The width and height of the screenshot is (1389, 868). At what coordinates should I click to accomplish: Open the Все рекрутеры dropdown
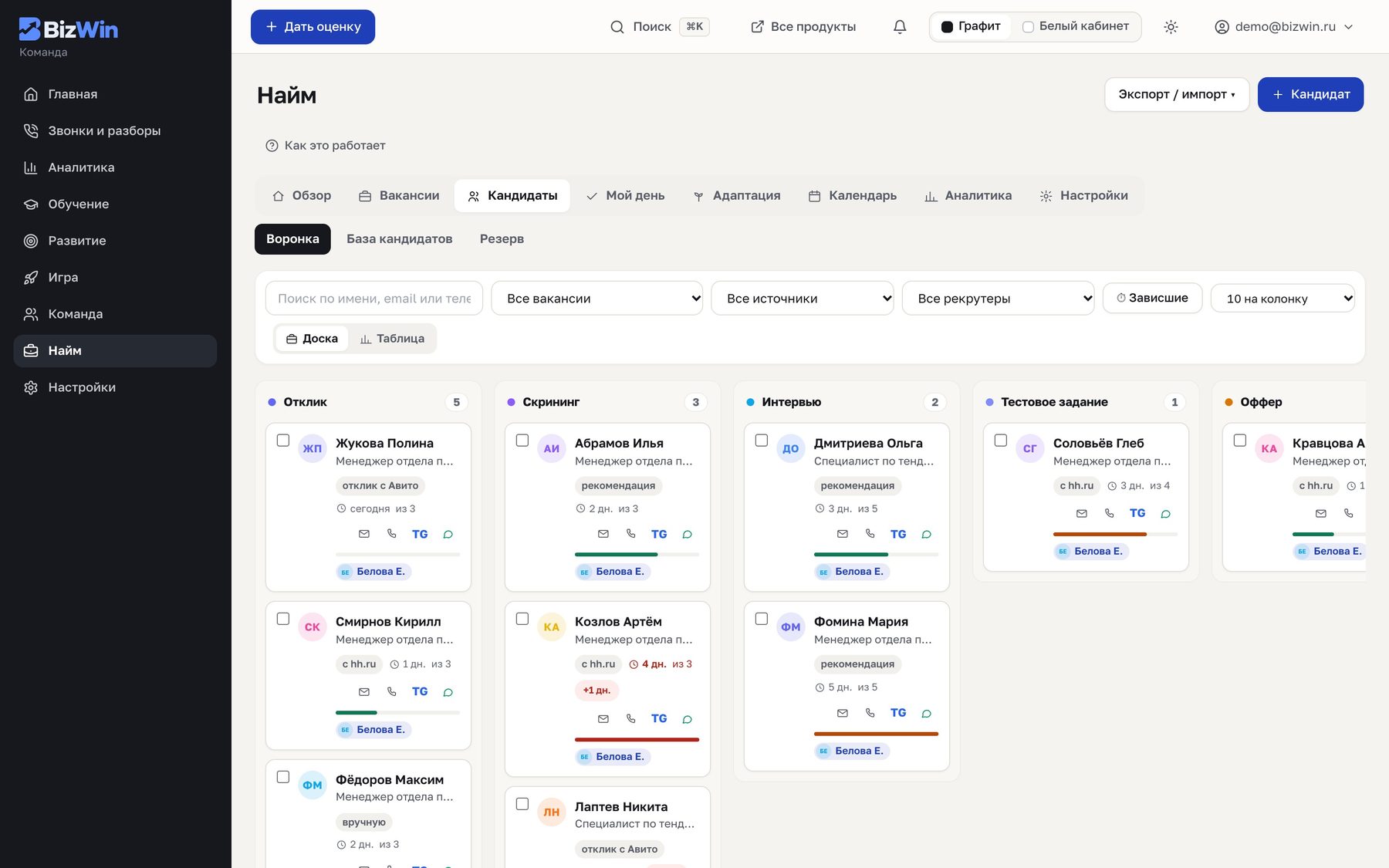pos(999,299)
